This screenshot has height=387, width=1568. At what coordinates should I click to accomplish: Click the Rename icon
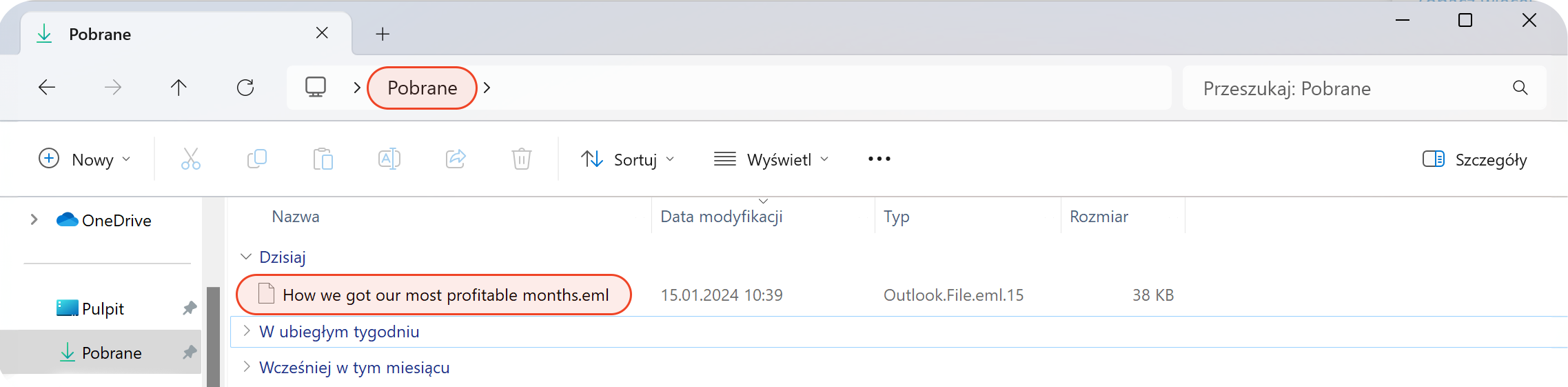(x=389, y=159)
